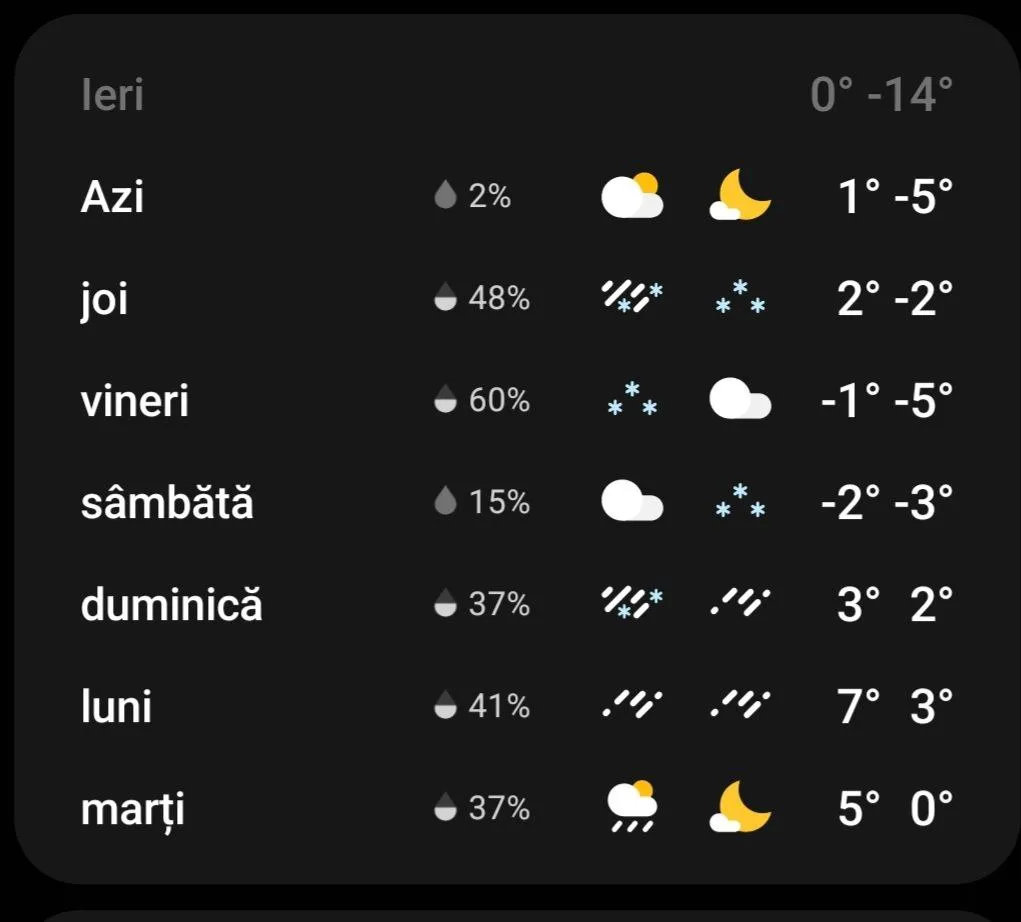Viewport: 1021px width, 922px height.
Task: Tap the night snow icon for joi
Action: point(740,298)
